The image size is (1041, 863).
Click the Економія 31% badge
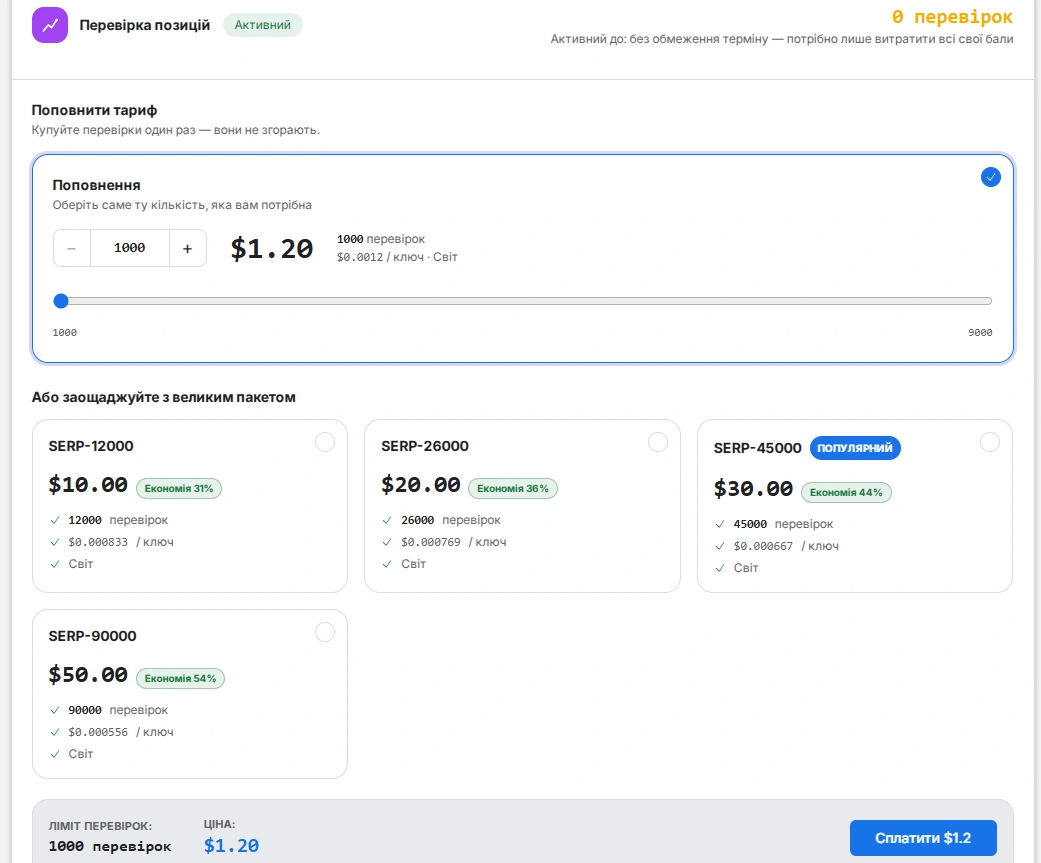[179, 489]
